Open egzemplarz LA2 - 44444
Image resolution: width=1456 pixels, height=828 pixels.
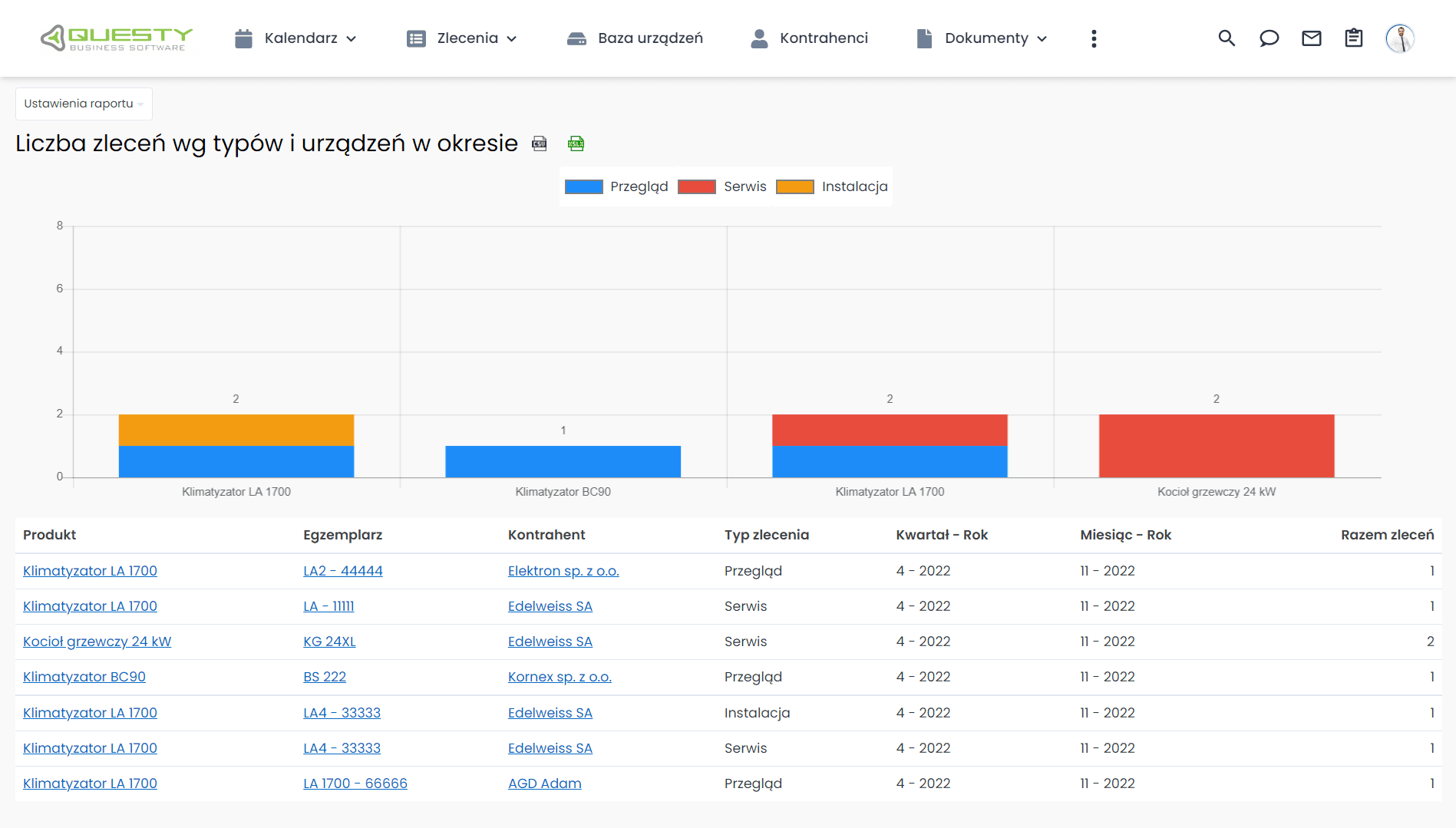[343, 571]
